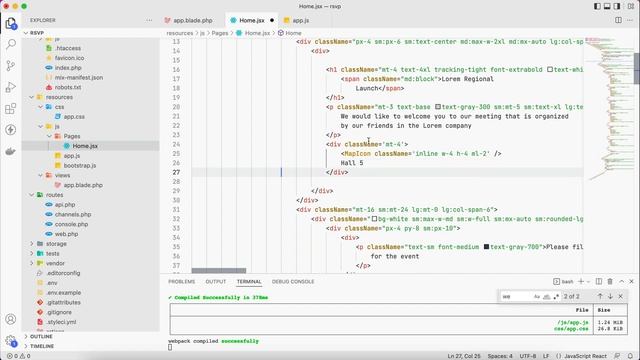This screenshot has height=360, width=640.
Task: Toggle secondary side bar visibility
Action: [617, 6]
